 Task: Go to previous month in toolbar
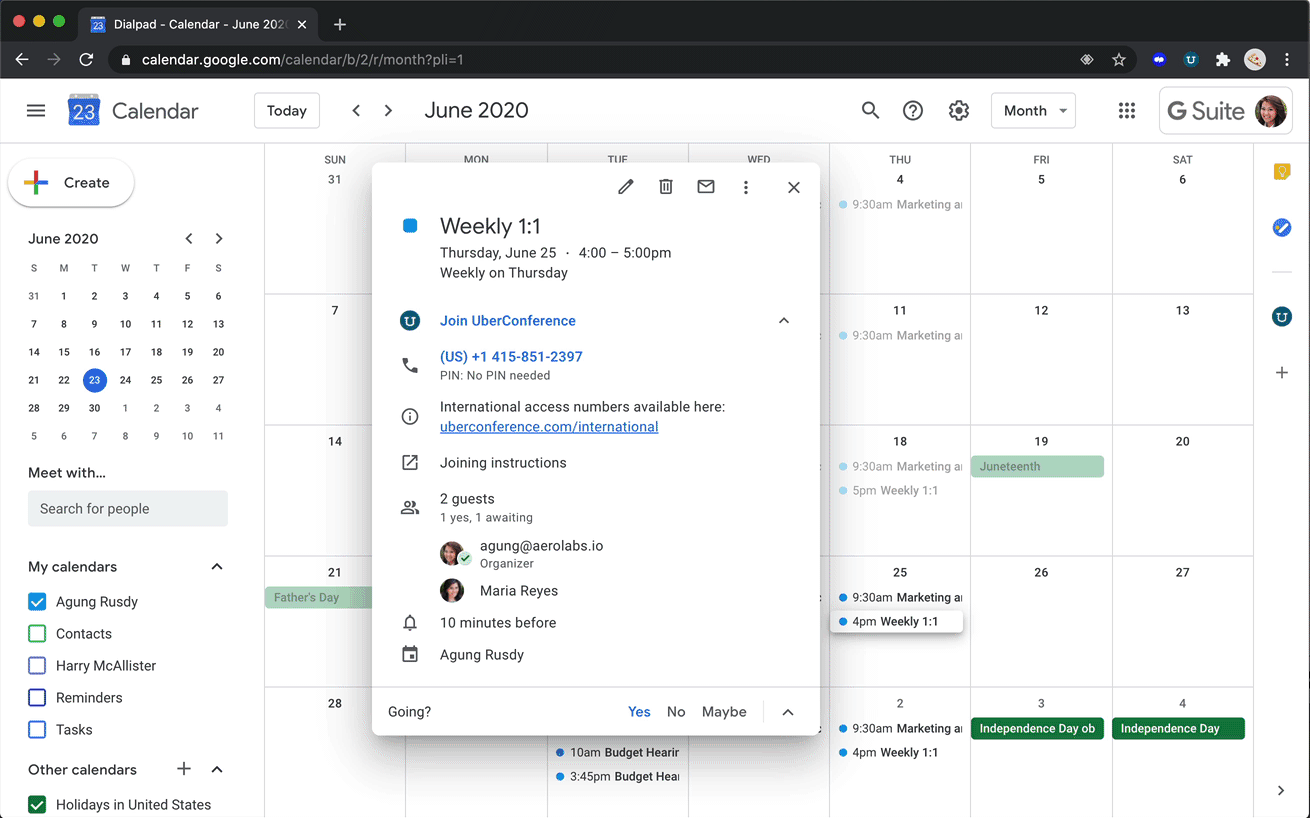pos(356,111)
